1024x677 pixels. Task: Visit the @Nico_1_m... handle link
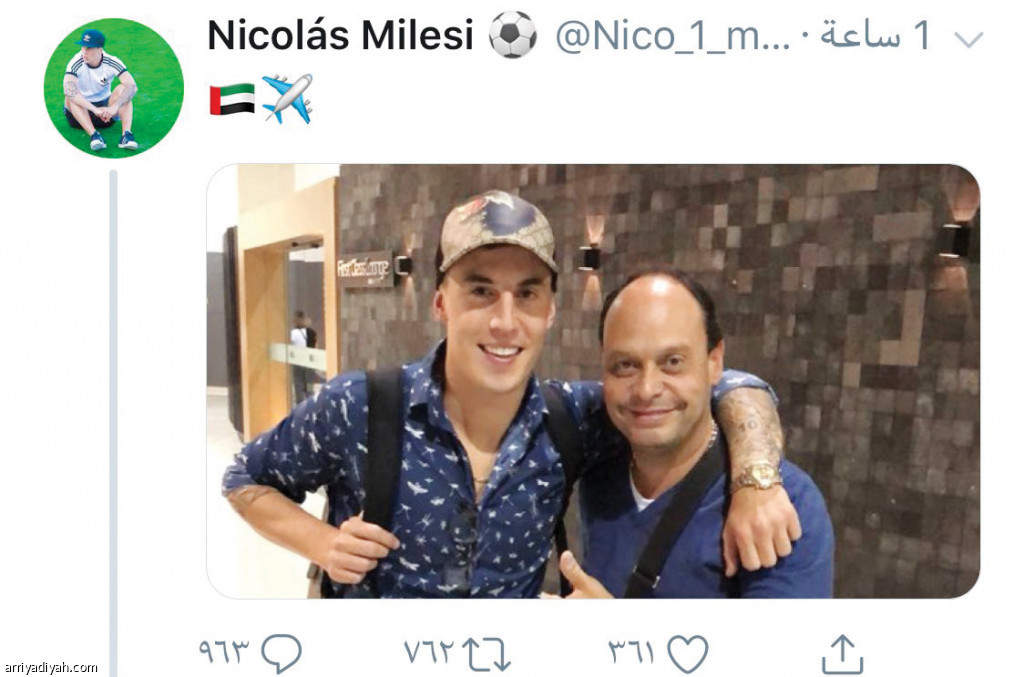673,36
